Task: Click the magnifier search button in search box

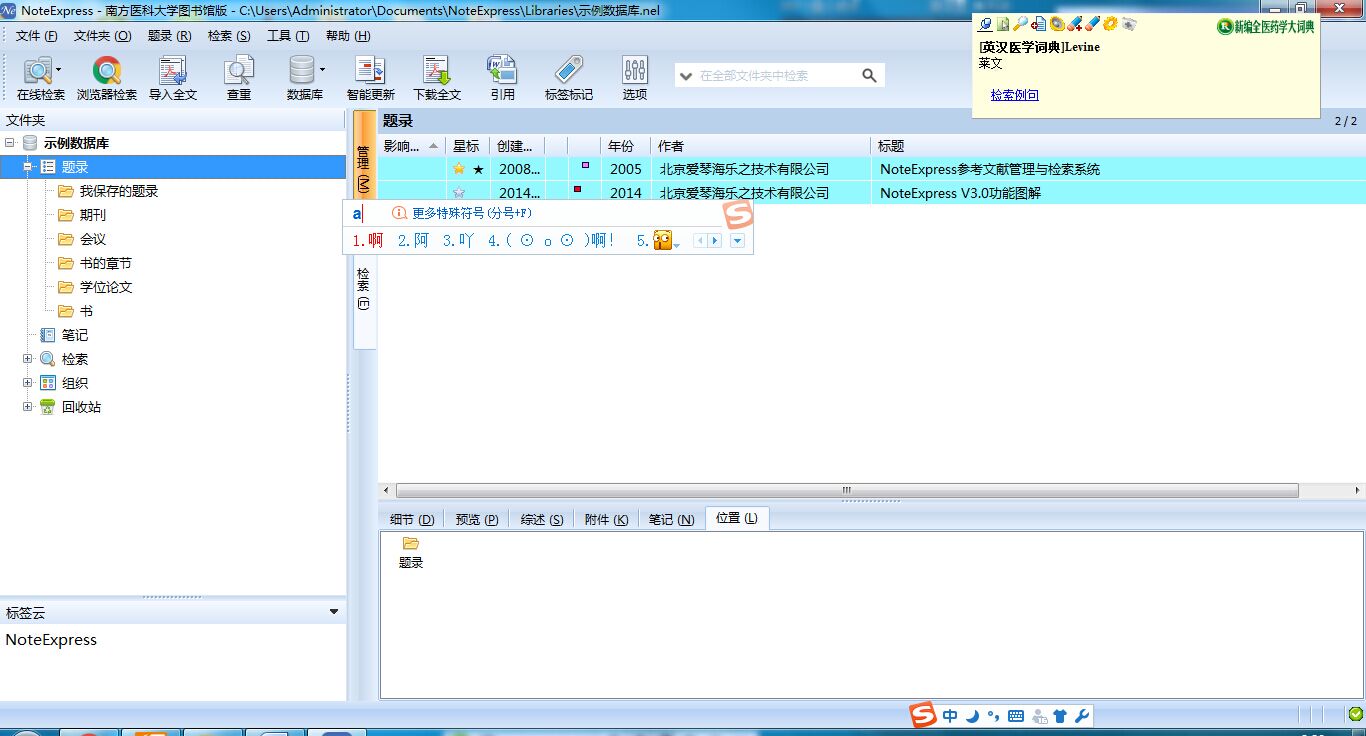Action: pyautogui.click(x=869, y=75)
